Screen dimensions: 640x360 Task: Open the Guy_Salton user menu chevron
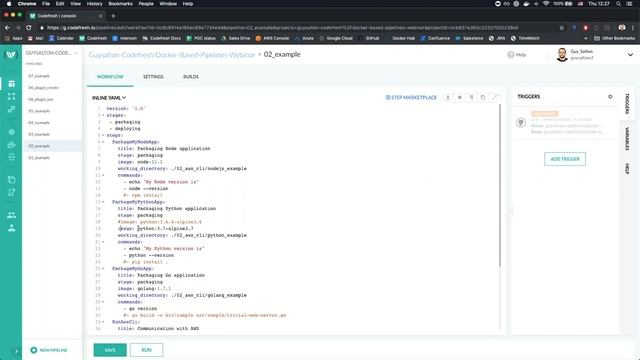[630, 55]
